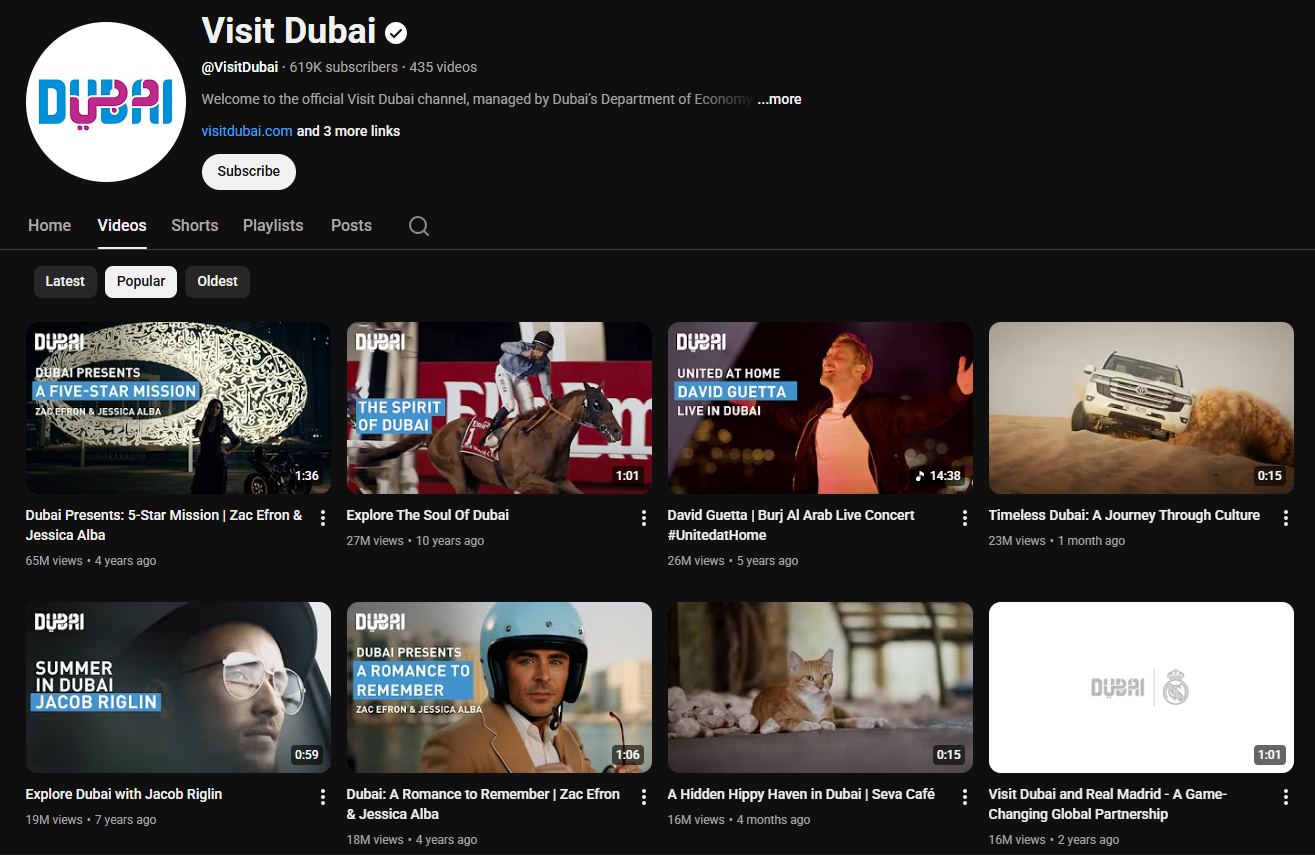Click the '5 years ago' upload date
Image resolution: width=1315 pixels, height=855 pixels.
point(768,561)
